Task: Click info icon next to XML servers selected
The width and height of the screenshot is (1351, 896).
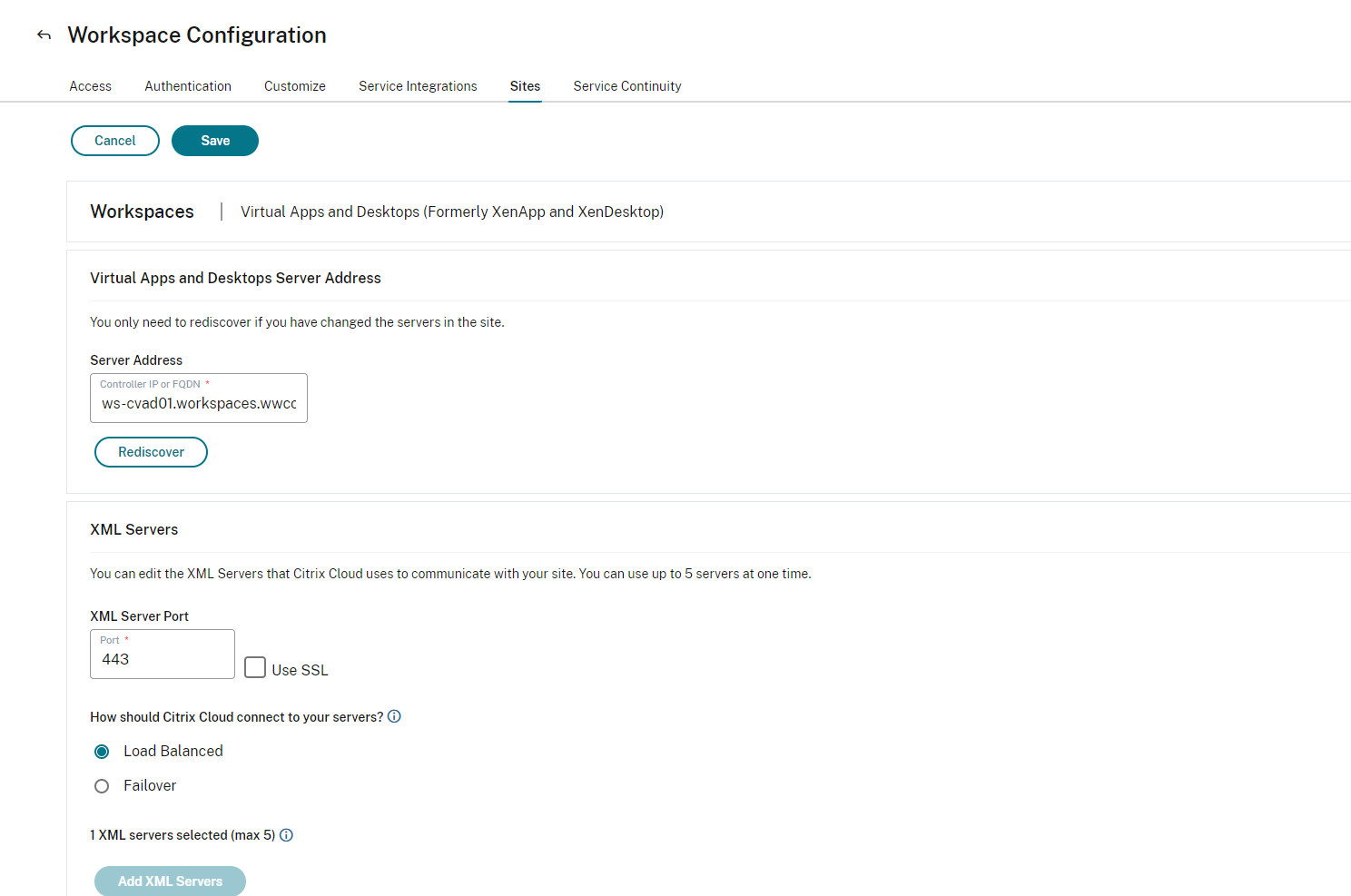Action: pos(286,835)
